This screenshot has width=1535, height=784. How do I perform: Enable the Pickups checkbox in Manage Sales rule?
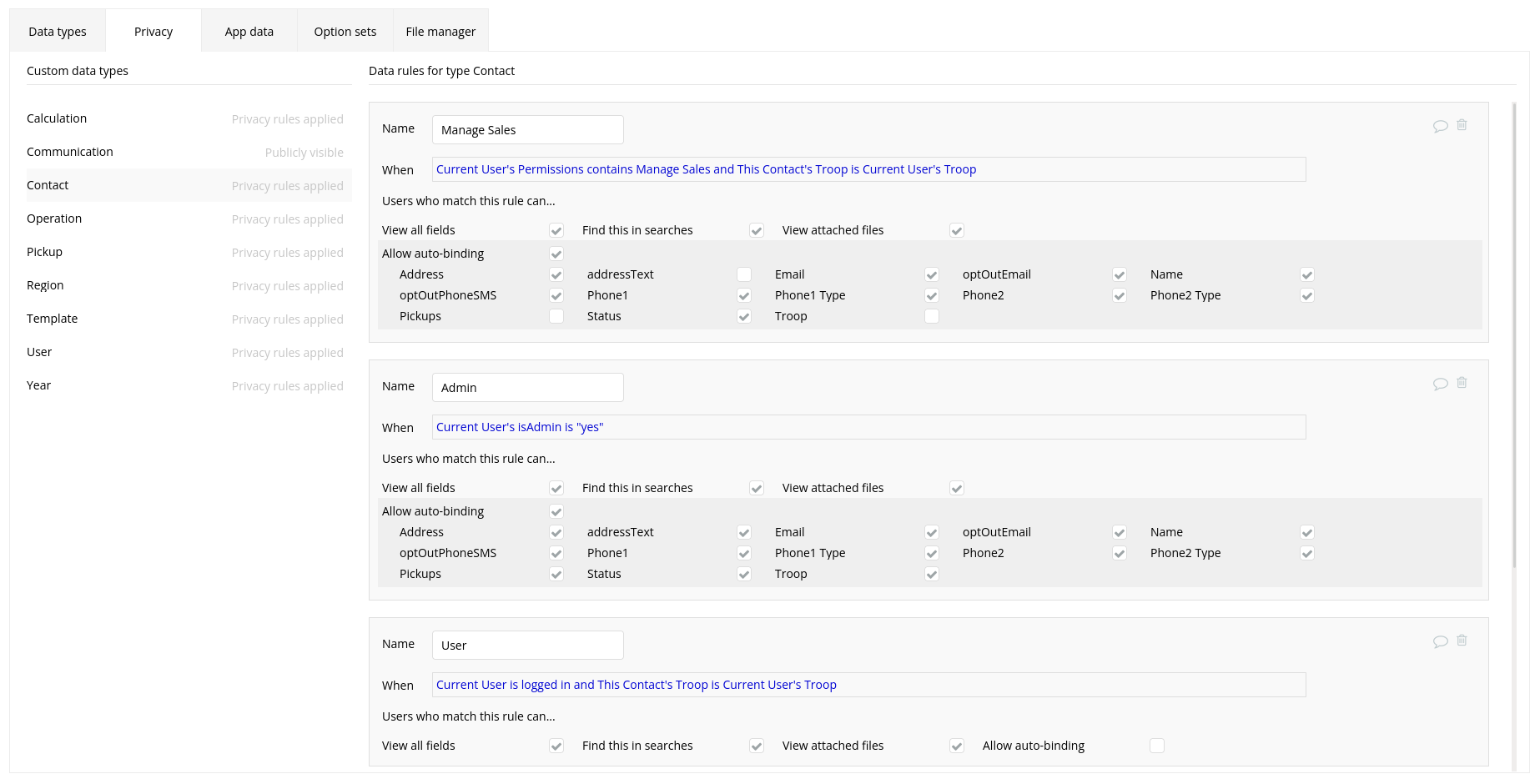(x=556, y=316)
